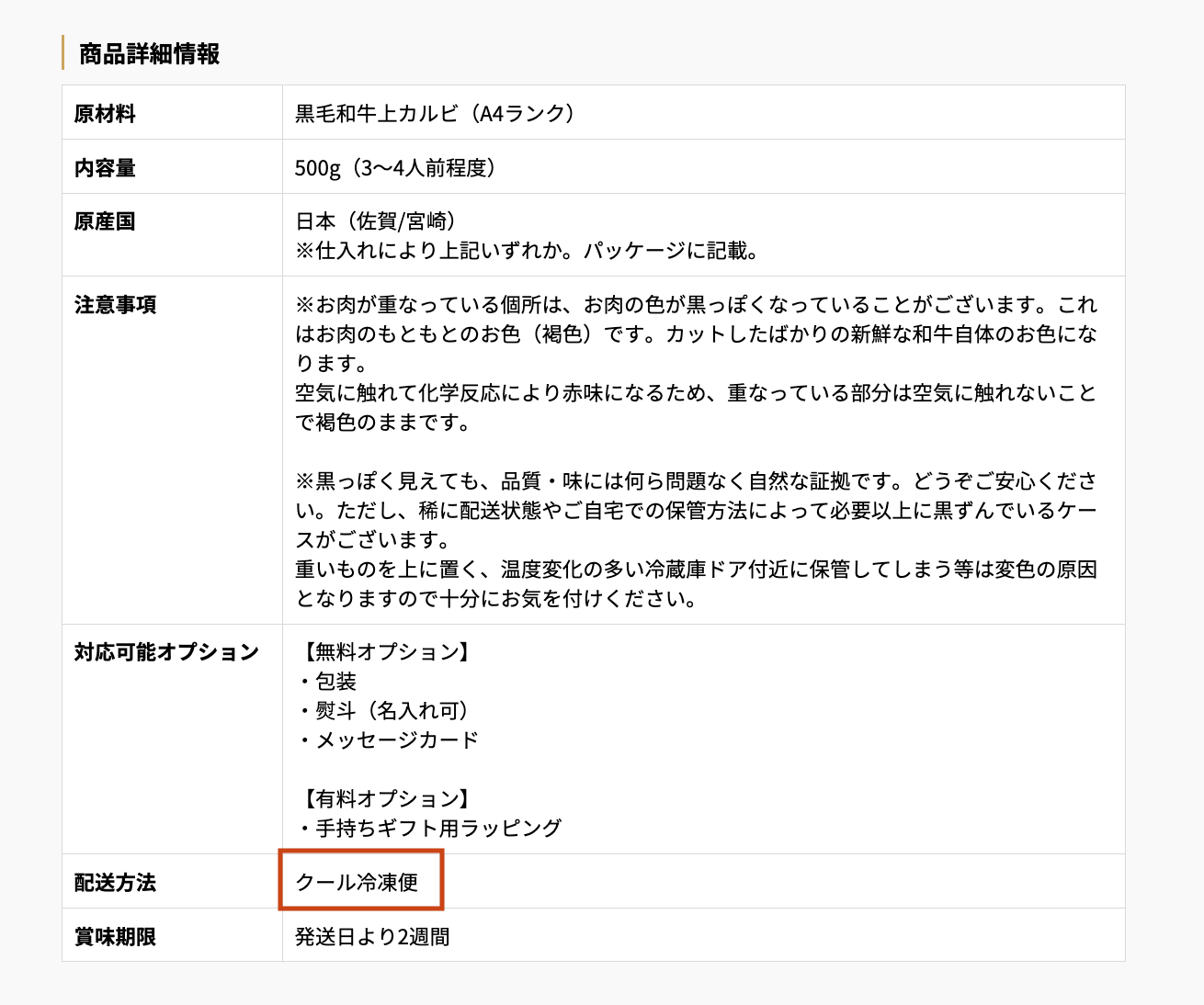Select the 内容量 row header

pyautogui.click(x=101, y=167)
